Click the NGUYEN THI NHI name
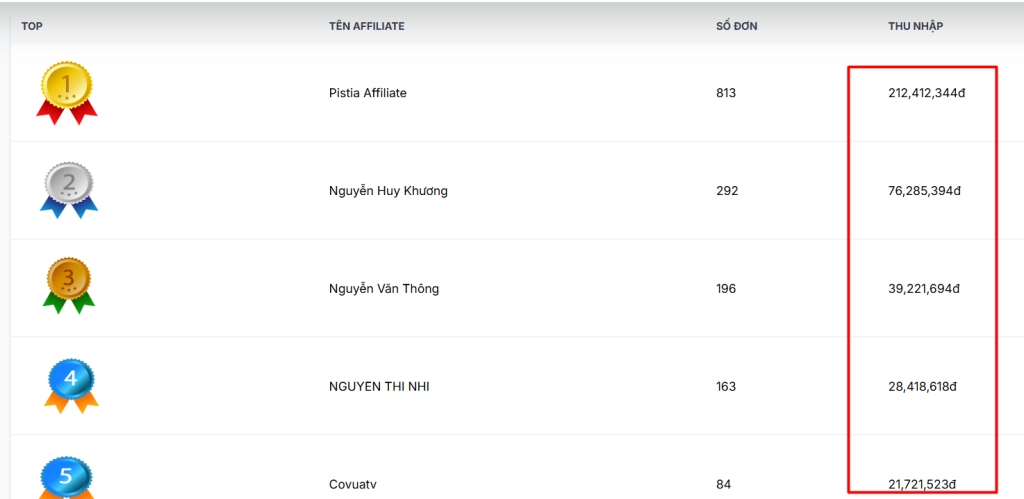The image size is (1024, 499). pyautogui.click(x=379, y=387)
